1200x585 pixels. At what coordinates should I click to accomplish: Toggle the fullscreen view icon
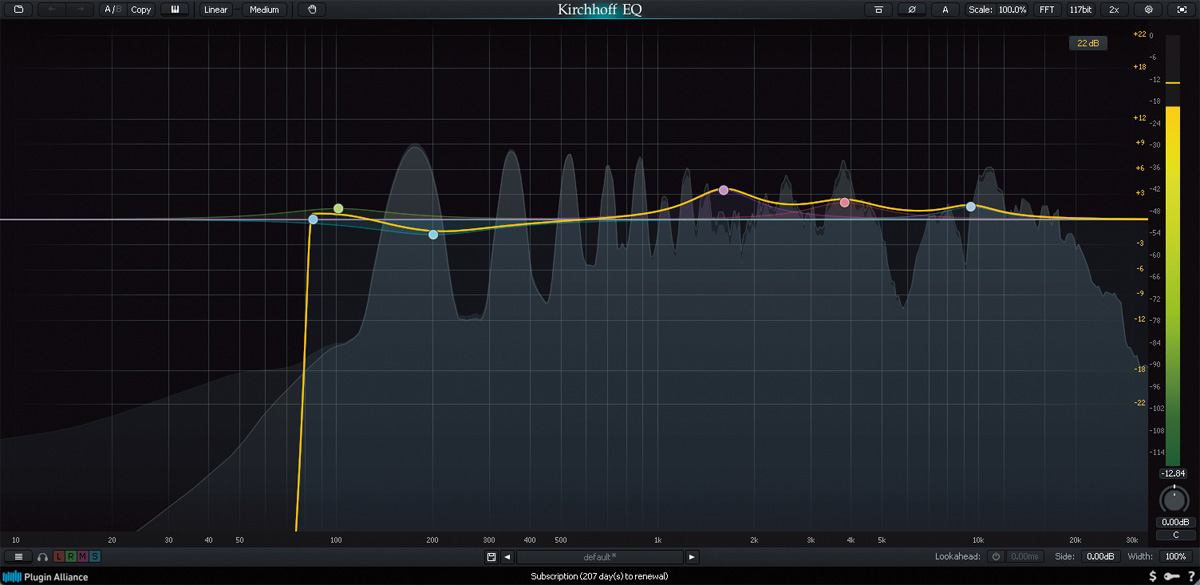pyautogui.click(x=1181, y=9)
